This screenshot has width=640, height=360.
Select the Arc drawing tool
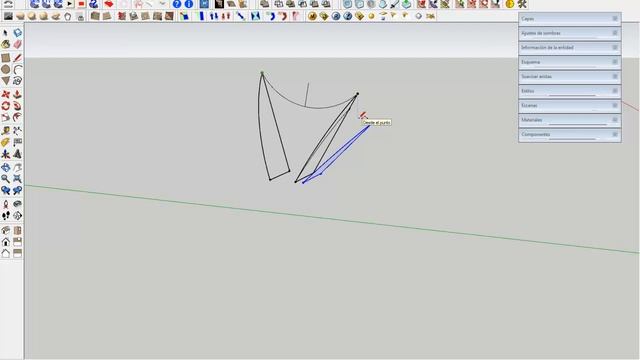pyautogui.click(x=17, y=69)
